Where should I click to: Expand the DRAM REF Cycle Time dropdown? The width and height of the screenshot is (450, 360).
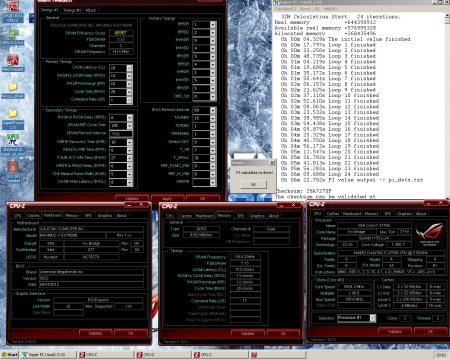(x=129, y=126)
